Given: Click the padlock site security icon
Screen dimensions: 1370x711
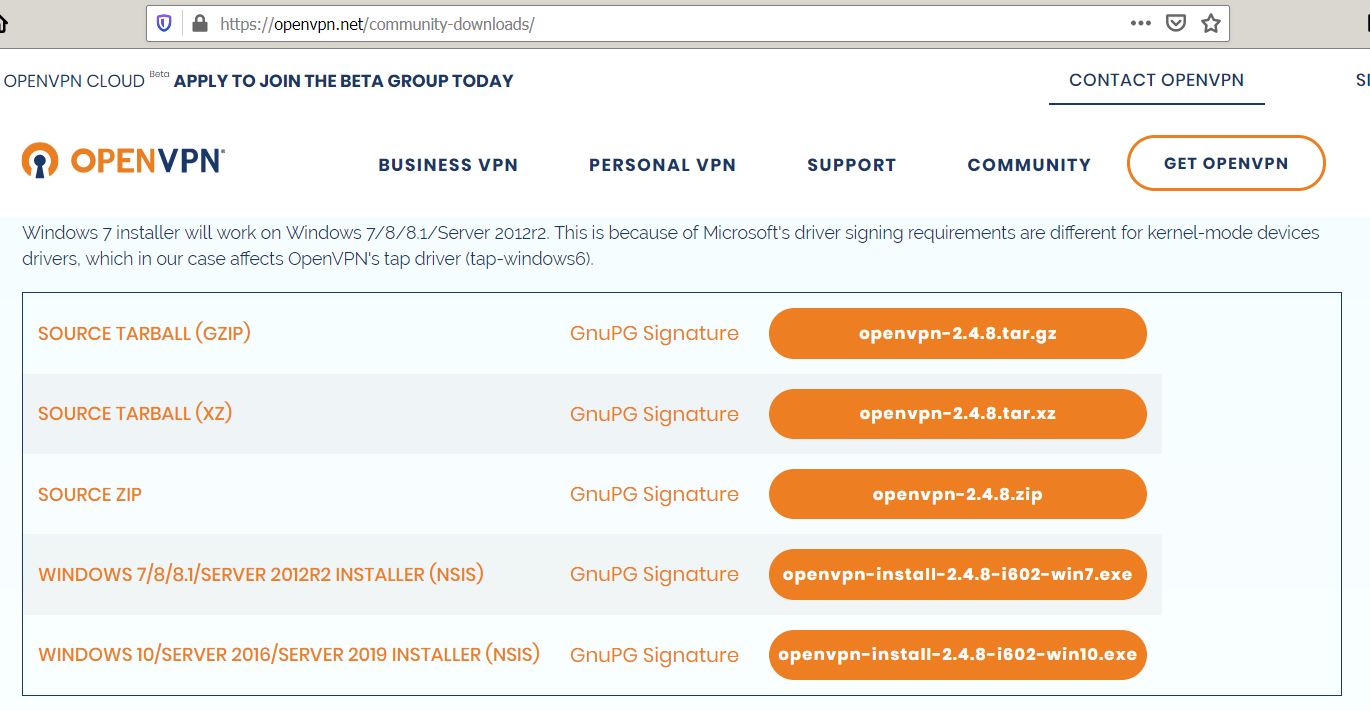Looking at the screenshot, I should coord(197,24).
